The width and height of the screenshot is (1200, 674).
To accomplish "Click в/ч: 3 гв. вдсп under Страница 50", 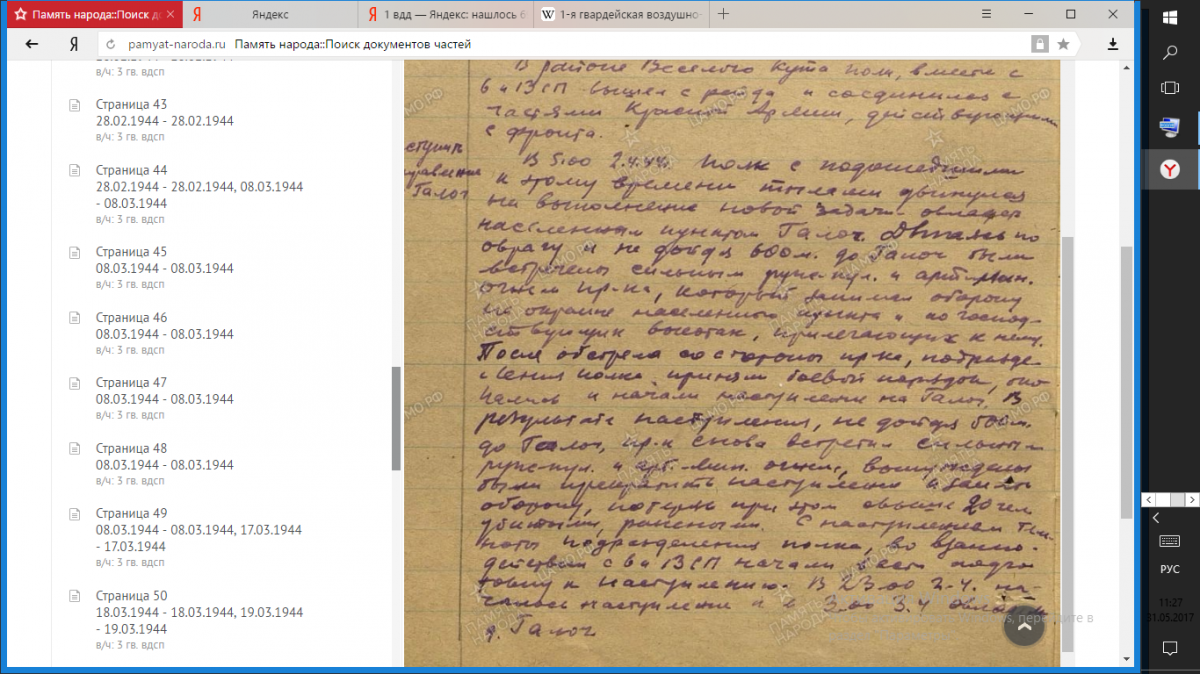I will (x=130, y=646).
